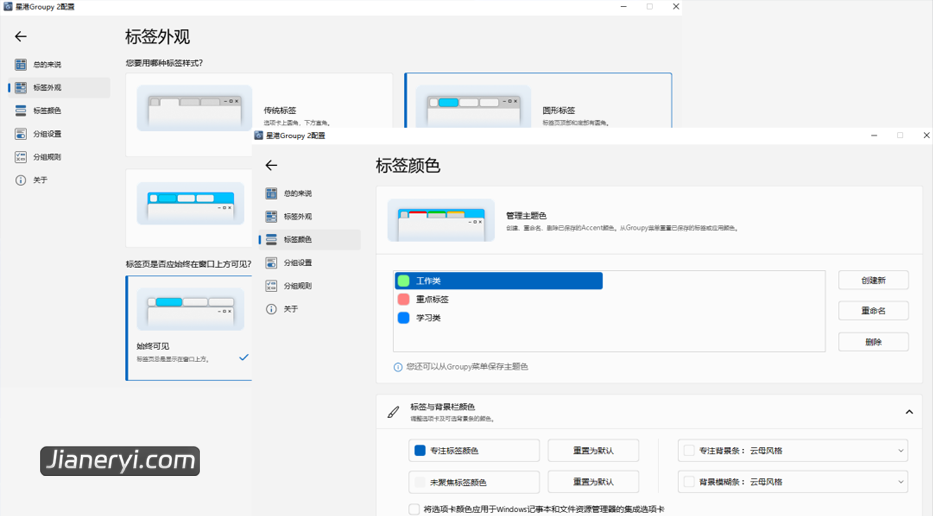Open 专注背景条 云母风格 dropdown
933x516 pixels.
tap(793, 451)
